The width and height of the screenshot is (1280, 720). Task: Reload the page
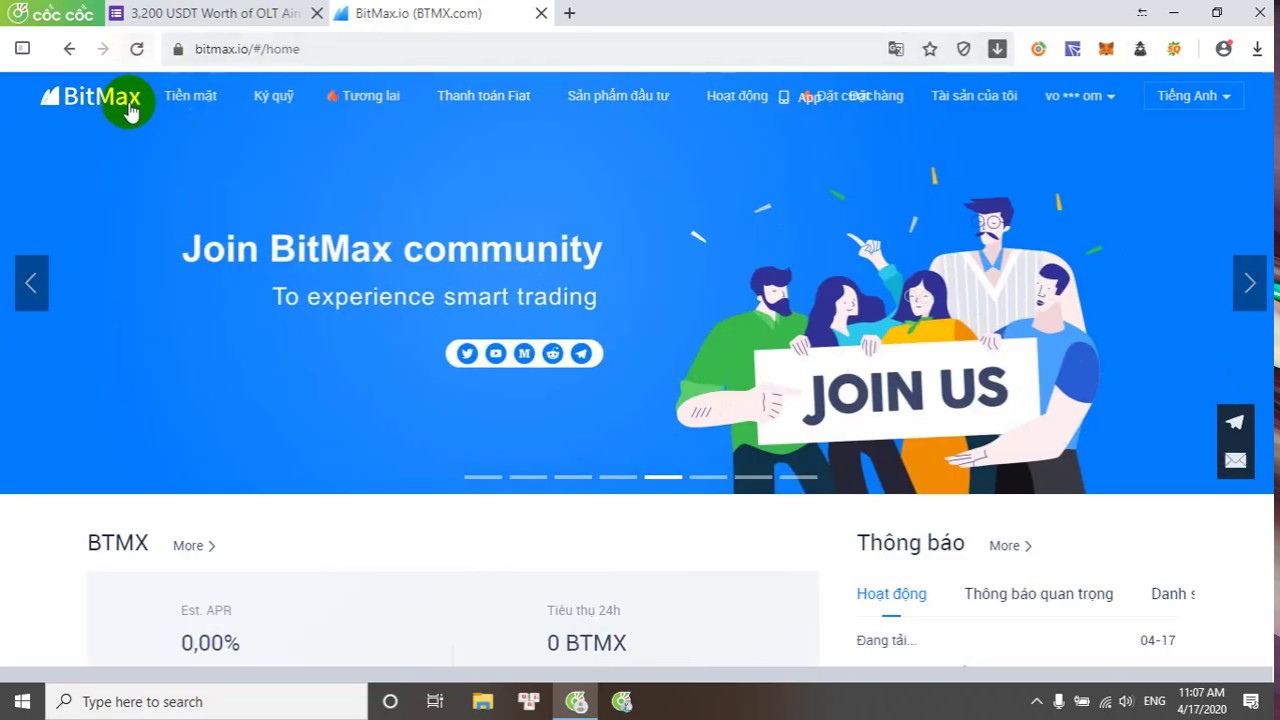point(137,49)
